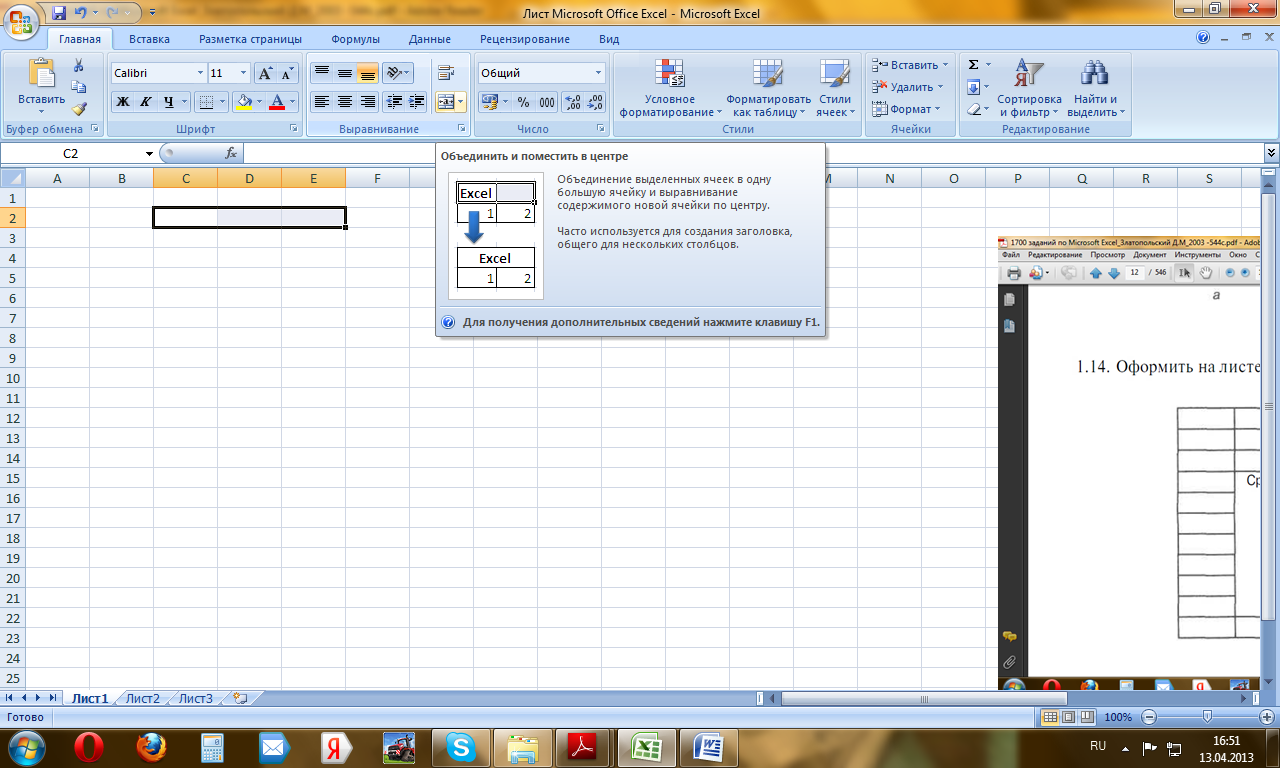This screenshot has height=768, width=1280.
Task: Click the percent style icon
Action: [x=523, y=102]
